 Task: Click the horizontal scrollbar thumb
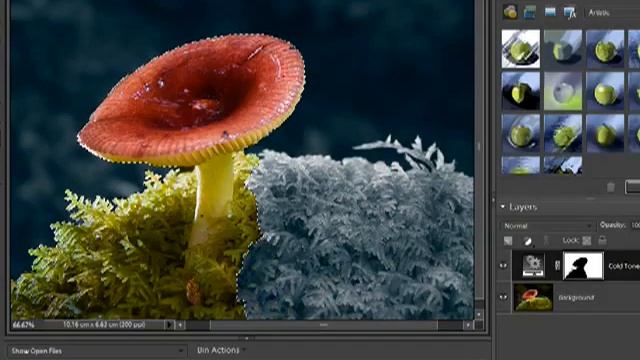click(323, 325)
